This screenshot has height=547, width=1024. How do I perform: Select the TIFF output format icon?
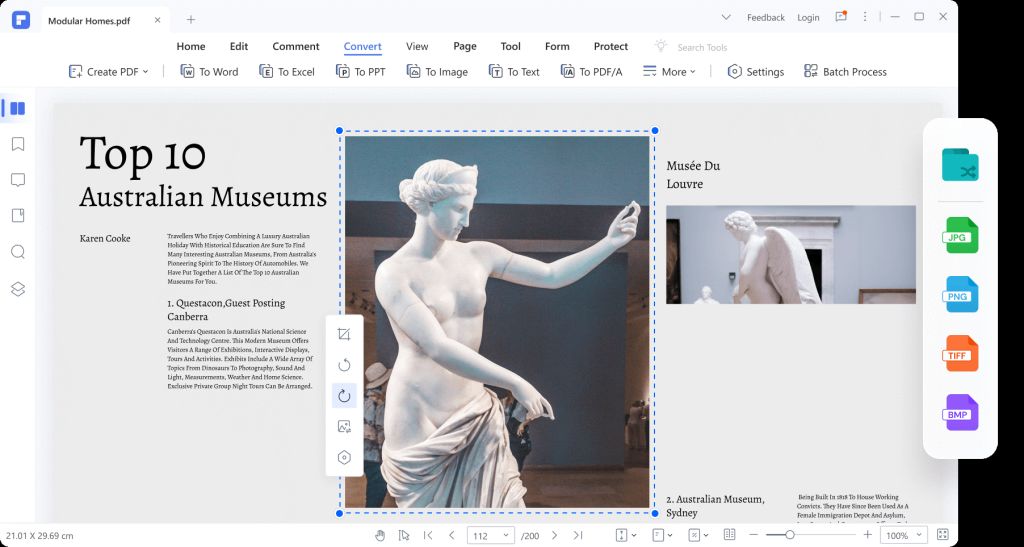tap(960, 354)
